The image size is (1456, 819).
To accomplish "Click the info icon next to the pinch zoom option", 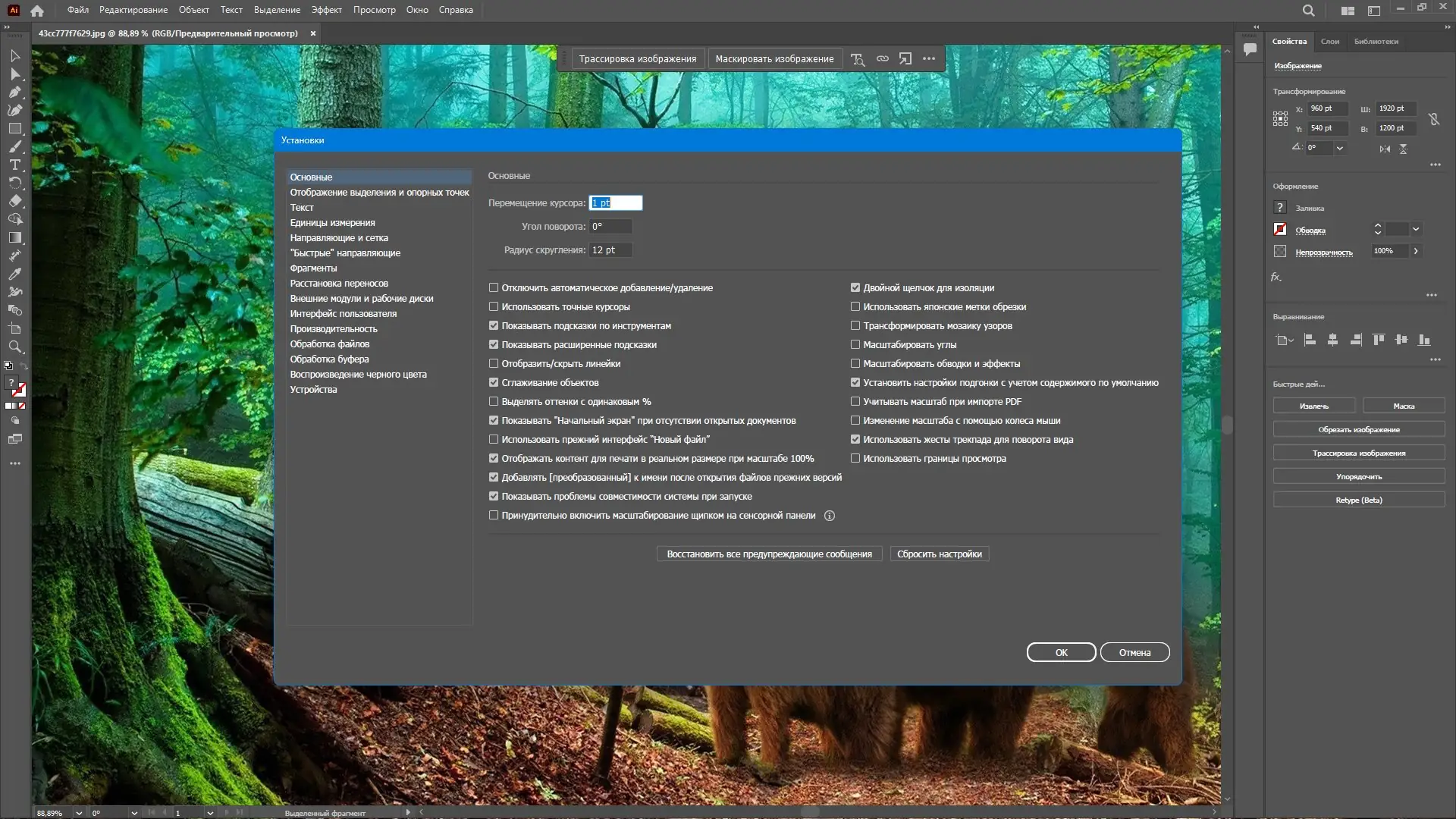I will pyautogui.click(x=830, y=516).
